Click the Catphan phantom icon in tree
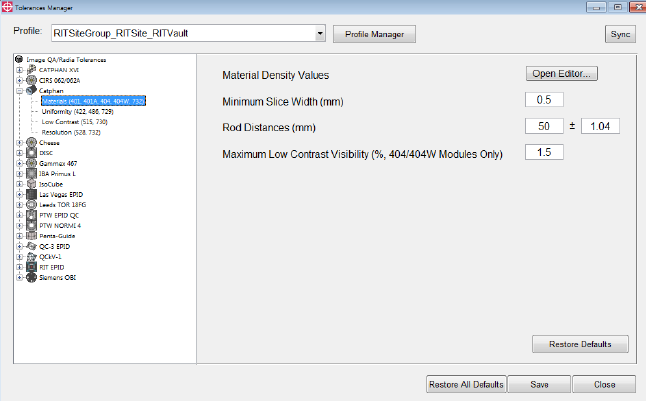The height and width of the screenshot is (401, 646). coord(31,90)
